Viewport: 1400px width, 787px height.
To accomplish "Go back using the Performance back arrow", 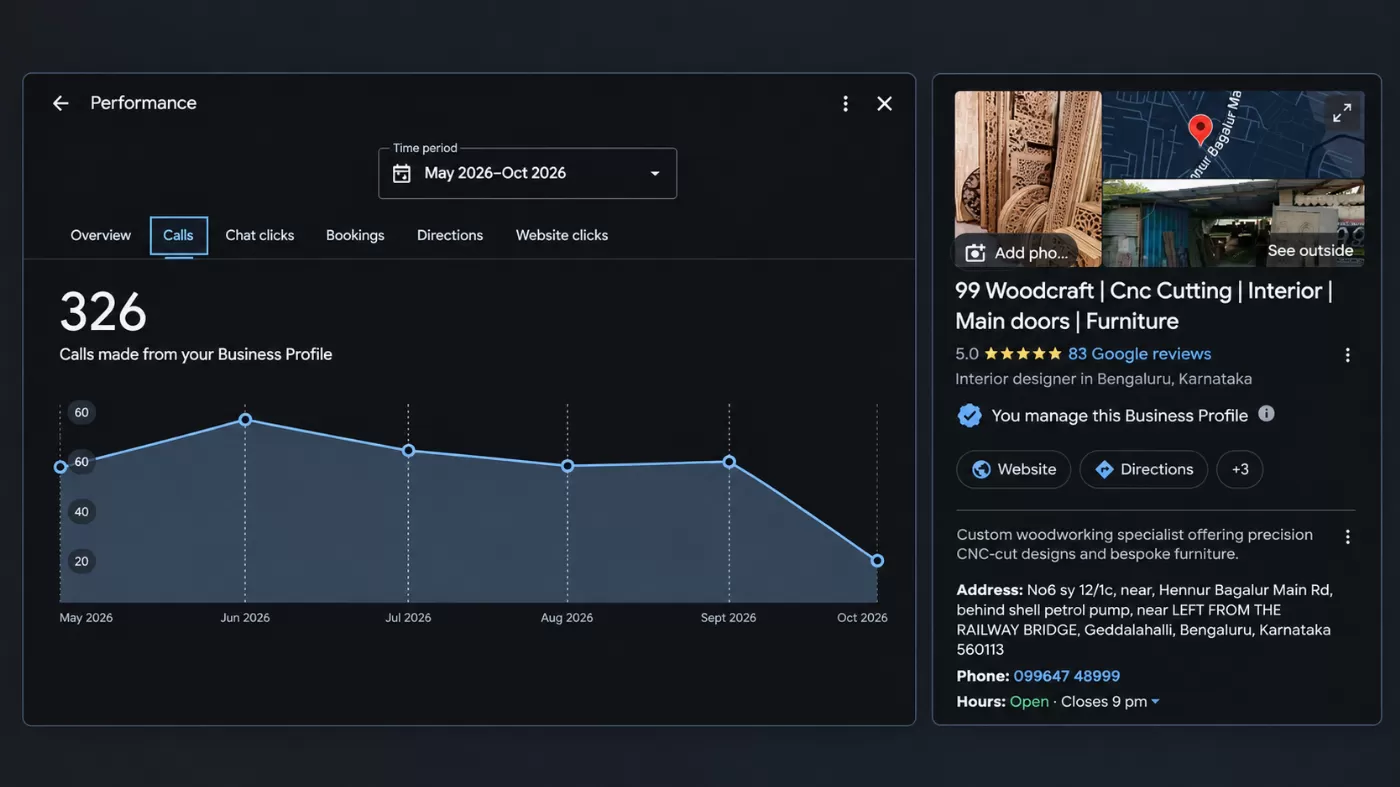I will (61, 103).
